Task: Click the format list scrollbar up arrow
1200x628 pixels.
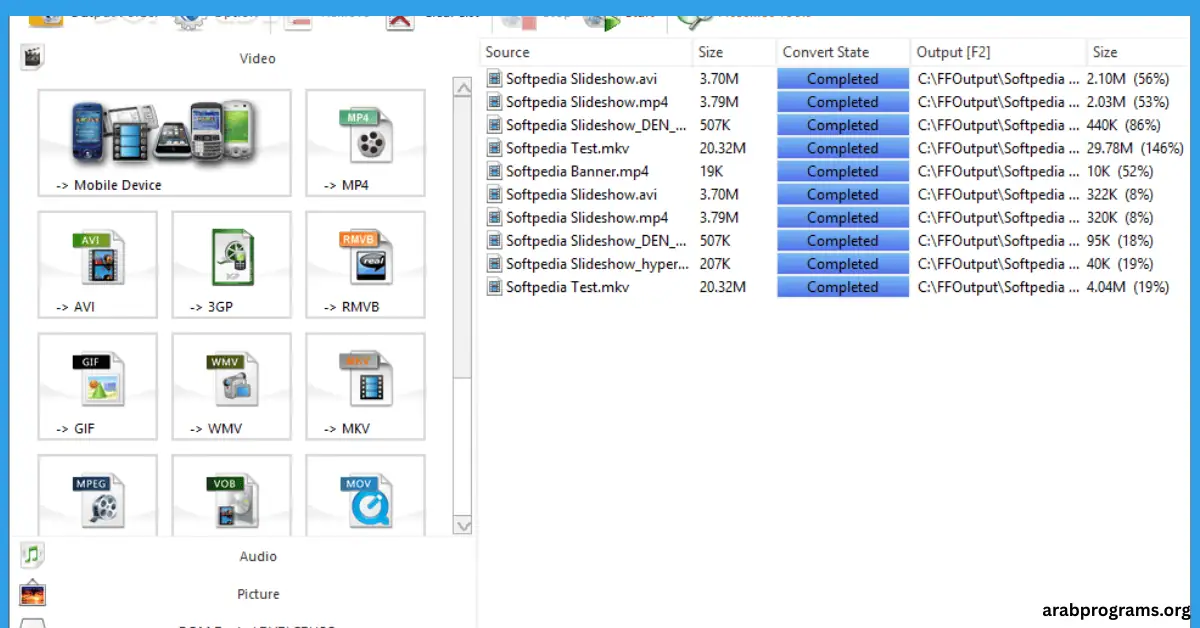Action: click(x=463, y=88)
